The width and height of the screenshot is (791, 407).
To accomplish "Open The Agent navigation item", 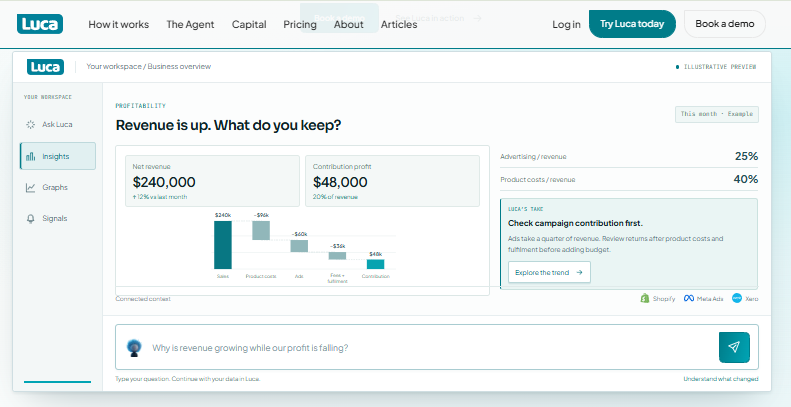I will [x=190, y=24].
